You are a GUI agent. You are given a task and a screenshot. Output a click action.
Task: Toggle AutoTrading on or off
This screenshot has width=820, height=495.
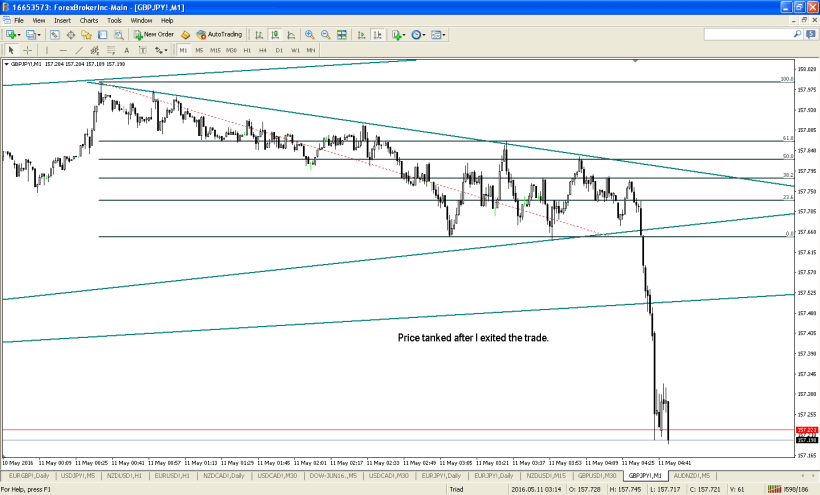point(219,34)
